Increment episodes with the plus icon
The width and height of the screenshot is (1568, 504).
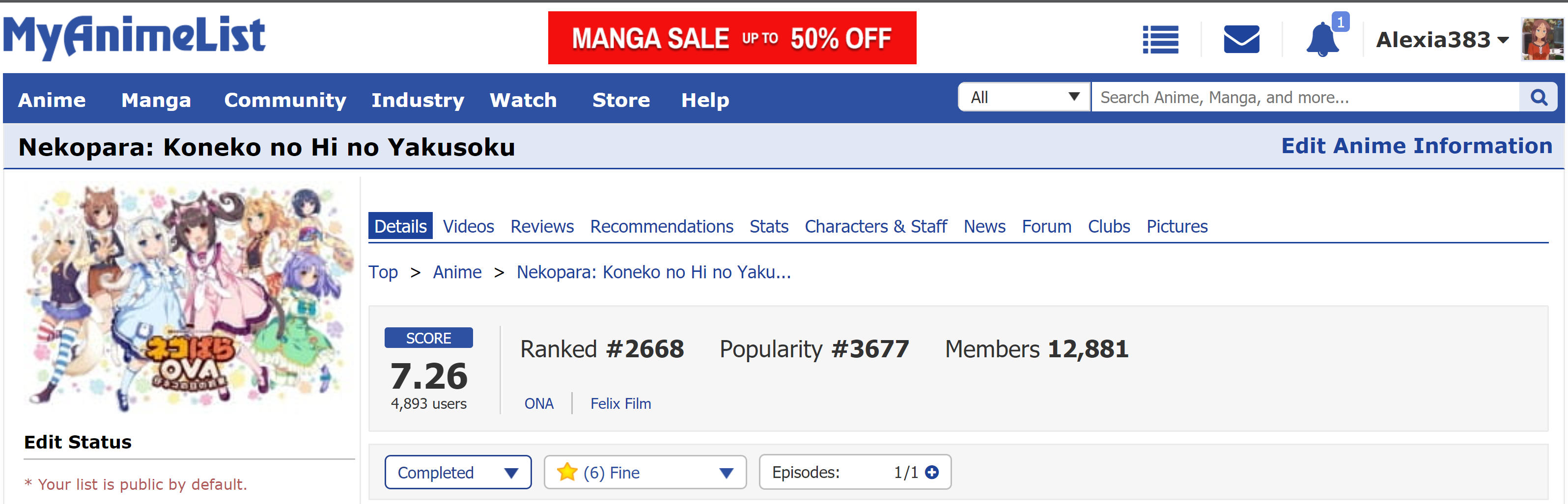click(x=931, y=473)
